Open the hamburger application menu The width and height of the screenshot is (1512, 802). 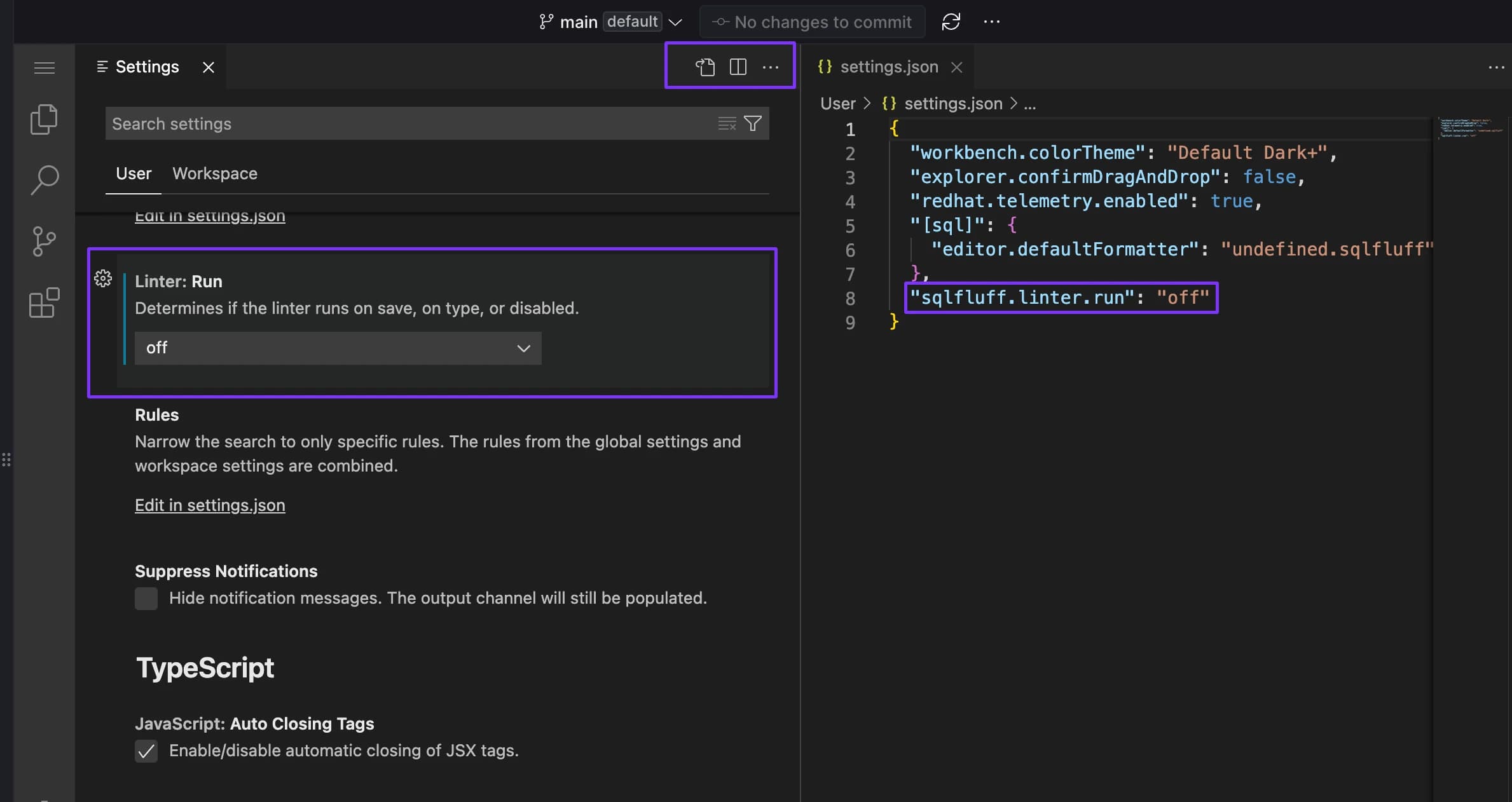click(x=44, y=67)
